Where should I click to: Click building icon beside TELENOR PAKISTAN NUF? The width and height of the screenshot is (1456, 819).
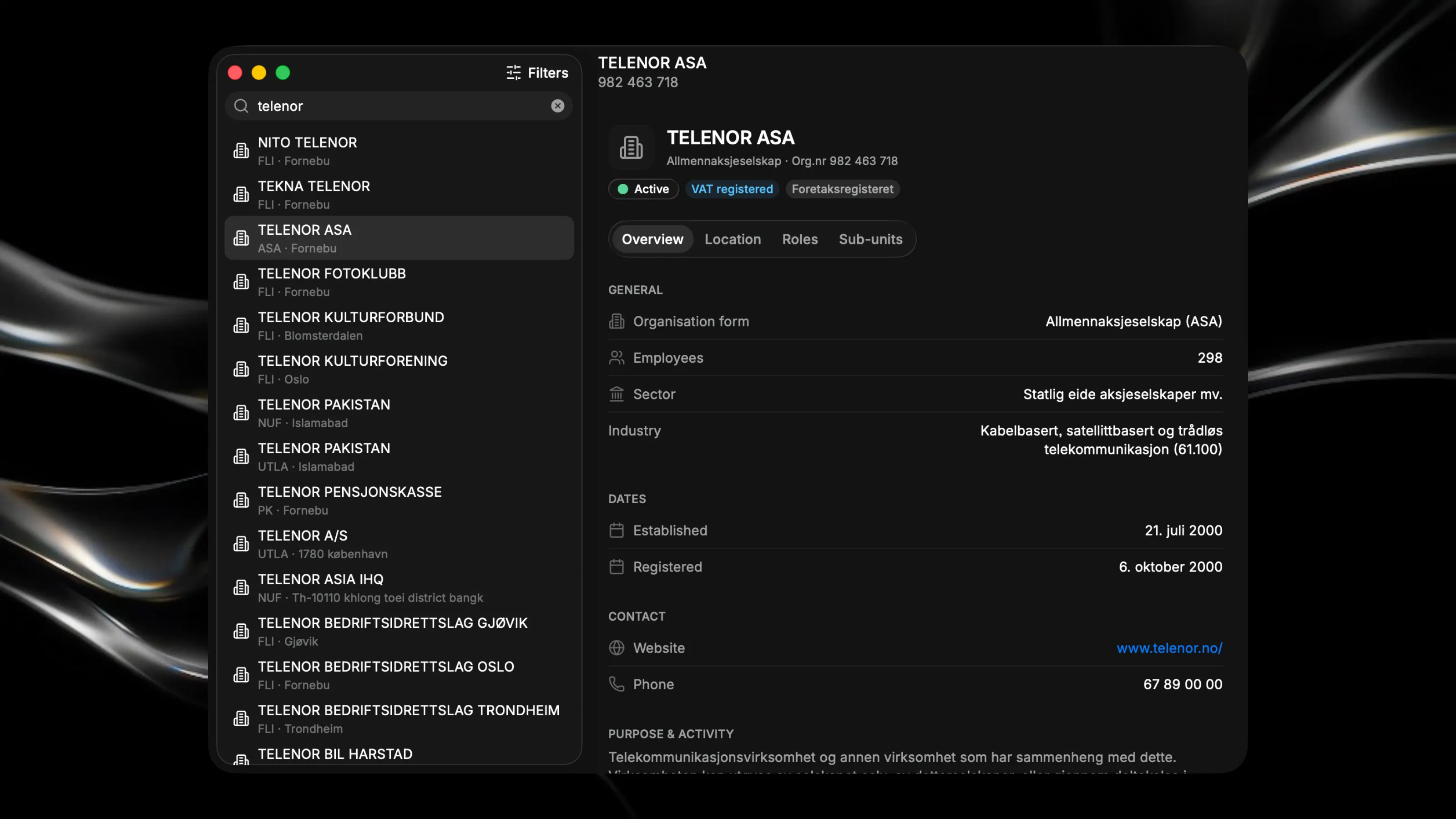click(x=241, y=413)
